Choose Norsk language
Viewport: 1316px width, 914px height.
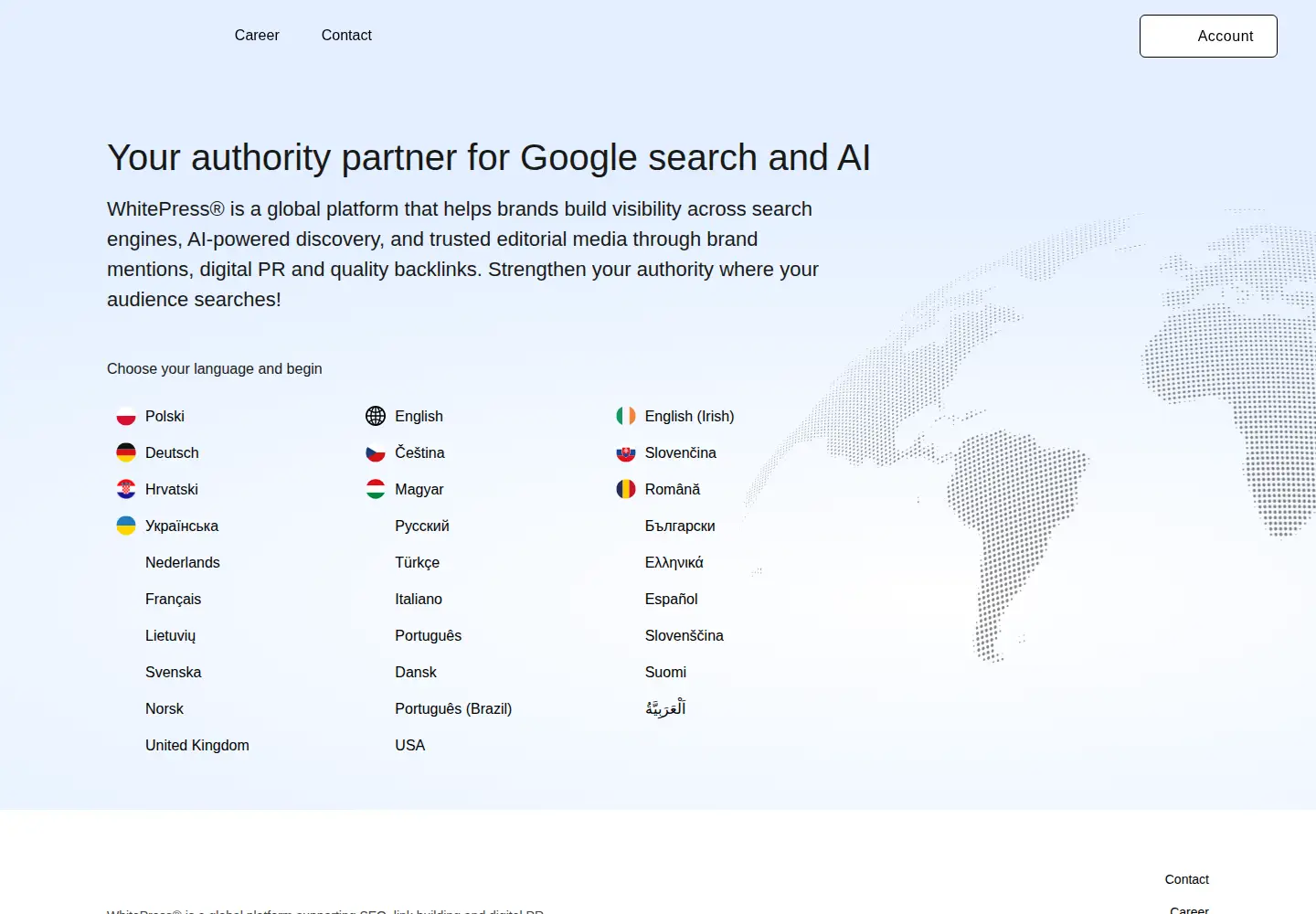164,708
